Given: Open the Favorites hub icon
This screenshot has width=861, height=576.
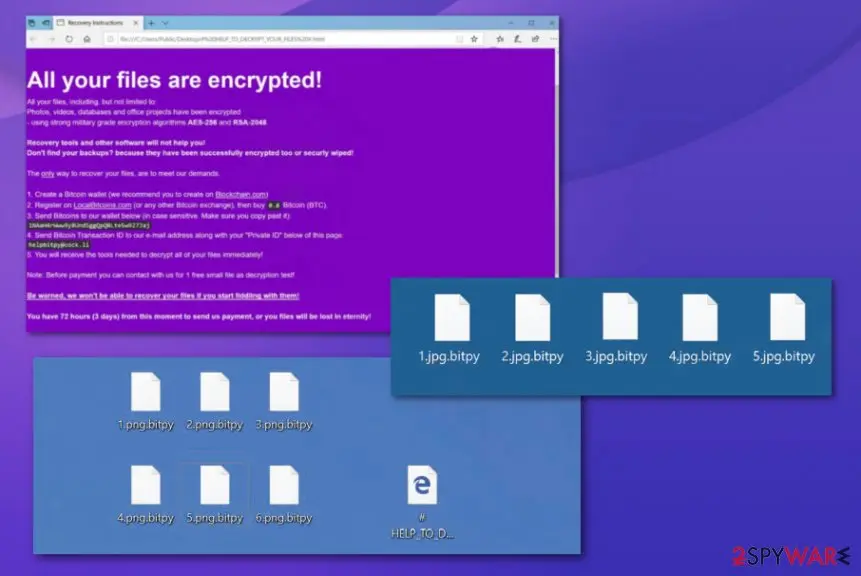Looking at the screenshot, I should tap(500, 39).
